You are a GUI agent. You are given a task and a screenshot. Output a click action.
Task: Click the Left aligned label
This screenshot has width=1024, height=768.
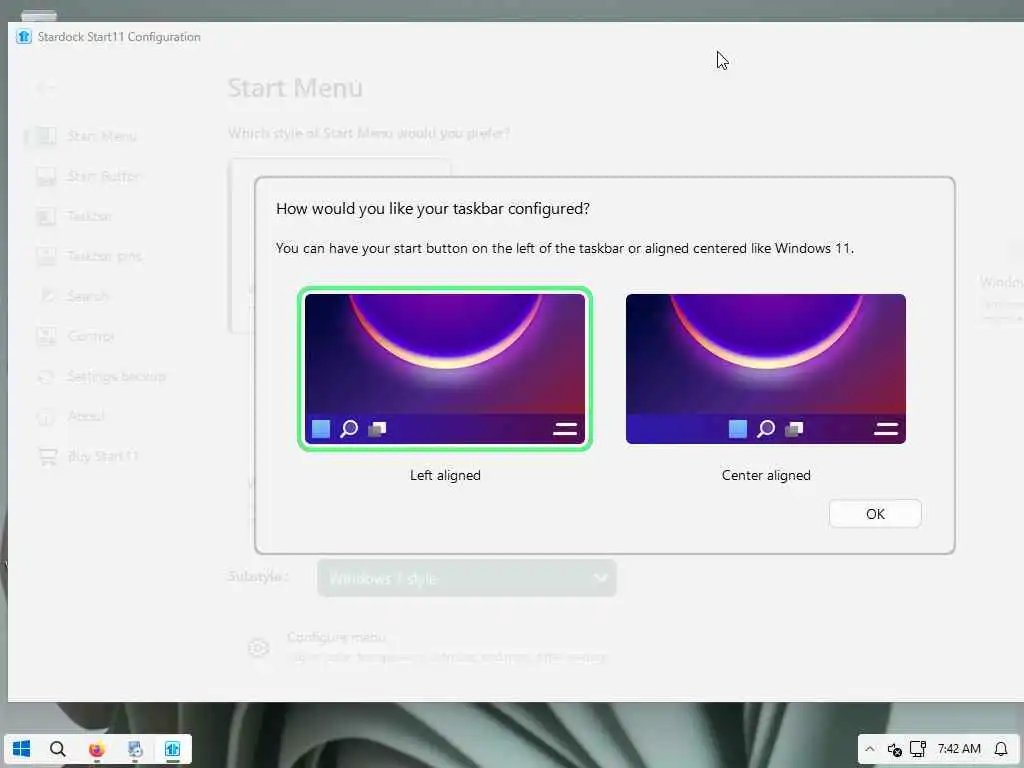tap(445, 475)
